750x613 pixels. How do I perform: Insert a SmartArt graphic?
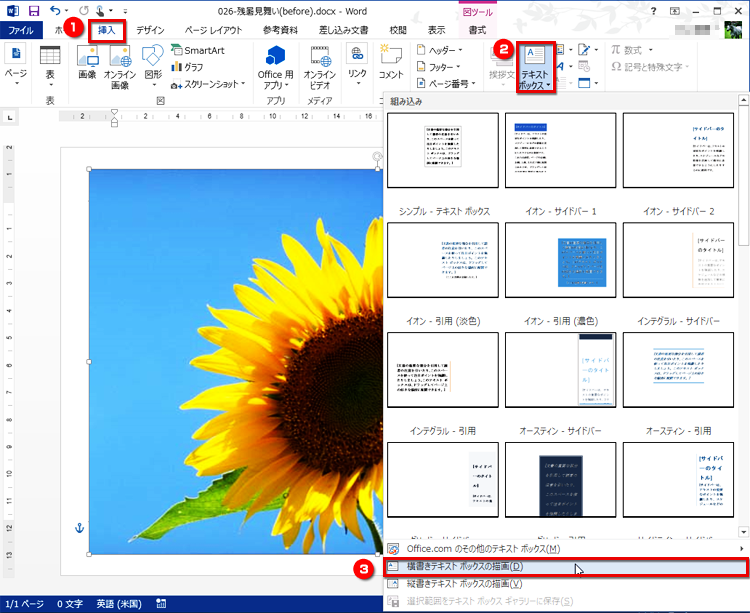[198, 50]
